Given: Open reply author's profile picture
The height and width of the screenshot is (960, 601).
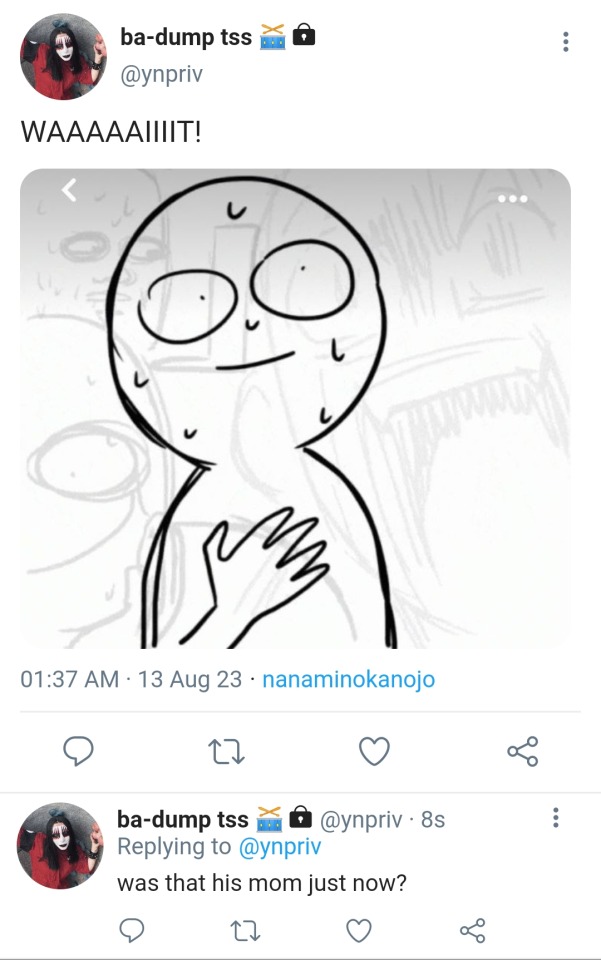Looking at the screenshot, I should (60, 846).
